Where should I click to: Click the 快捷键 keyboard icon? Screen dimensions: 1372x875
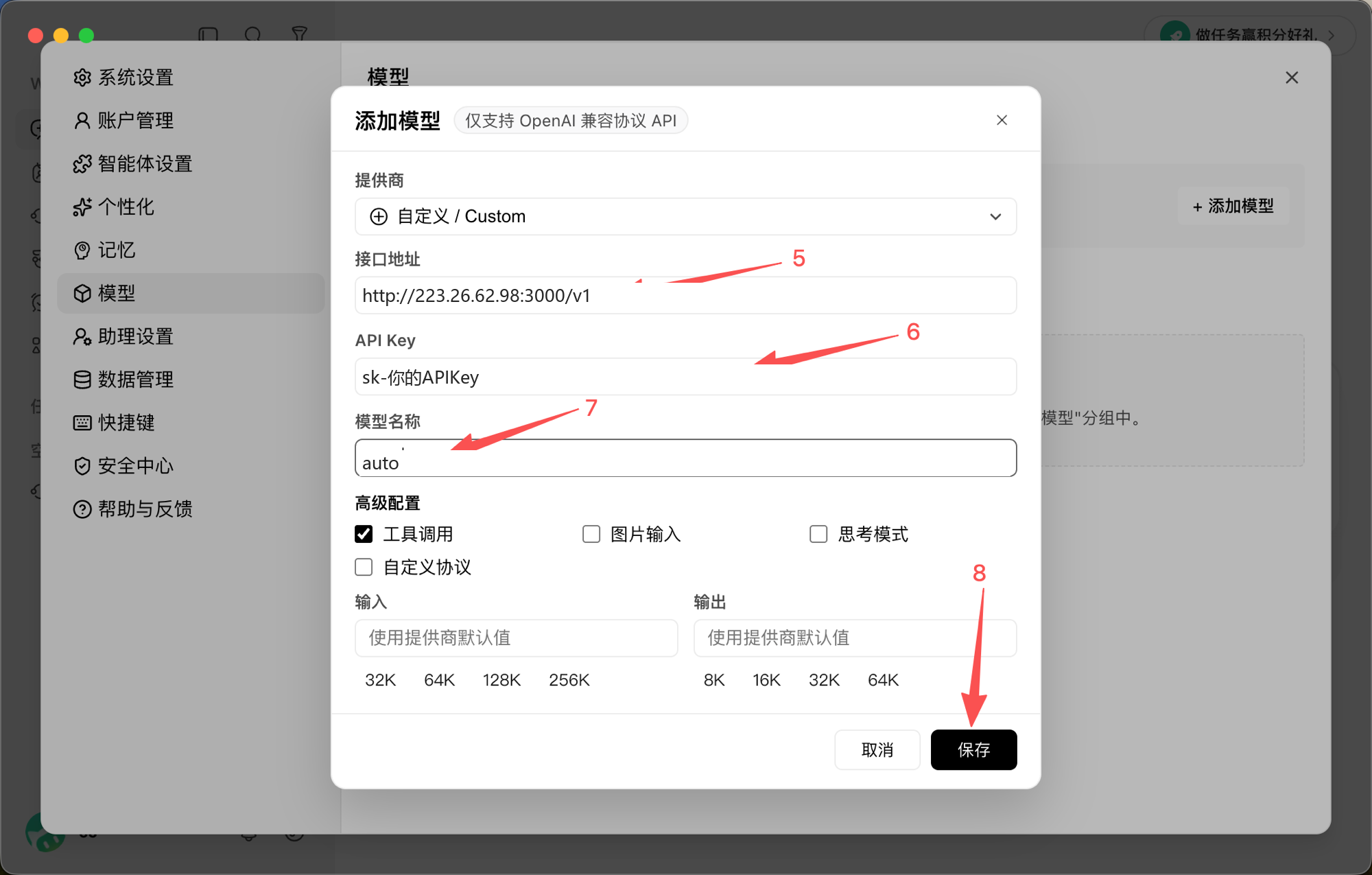coord(82,423)
